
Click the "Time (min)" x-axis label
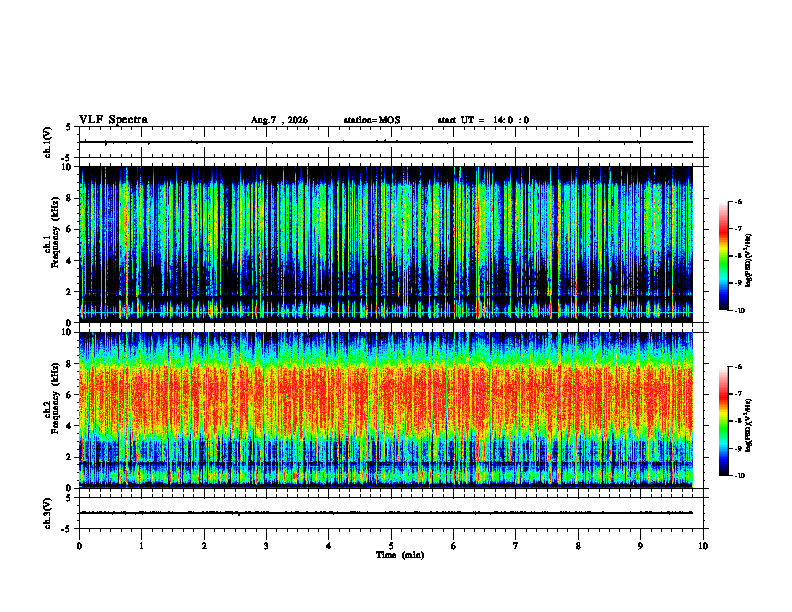(x=400, y=555)
